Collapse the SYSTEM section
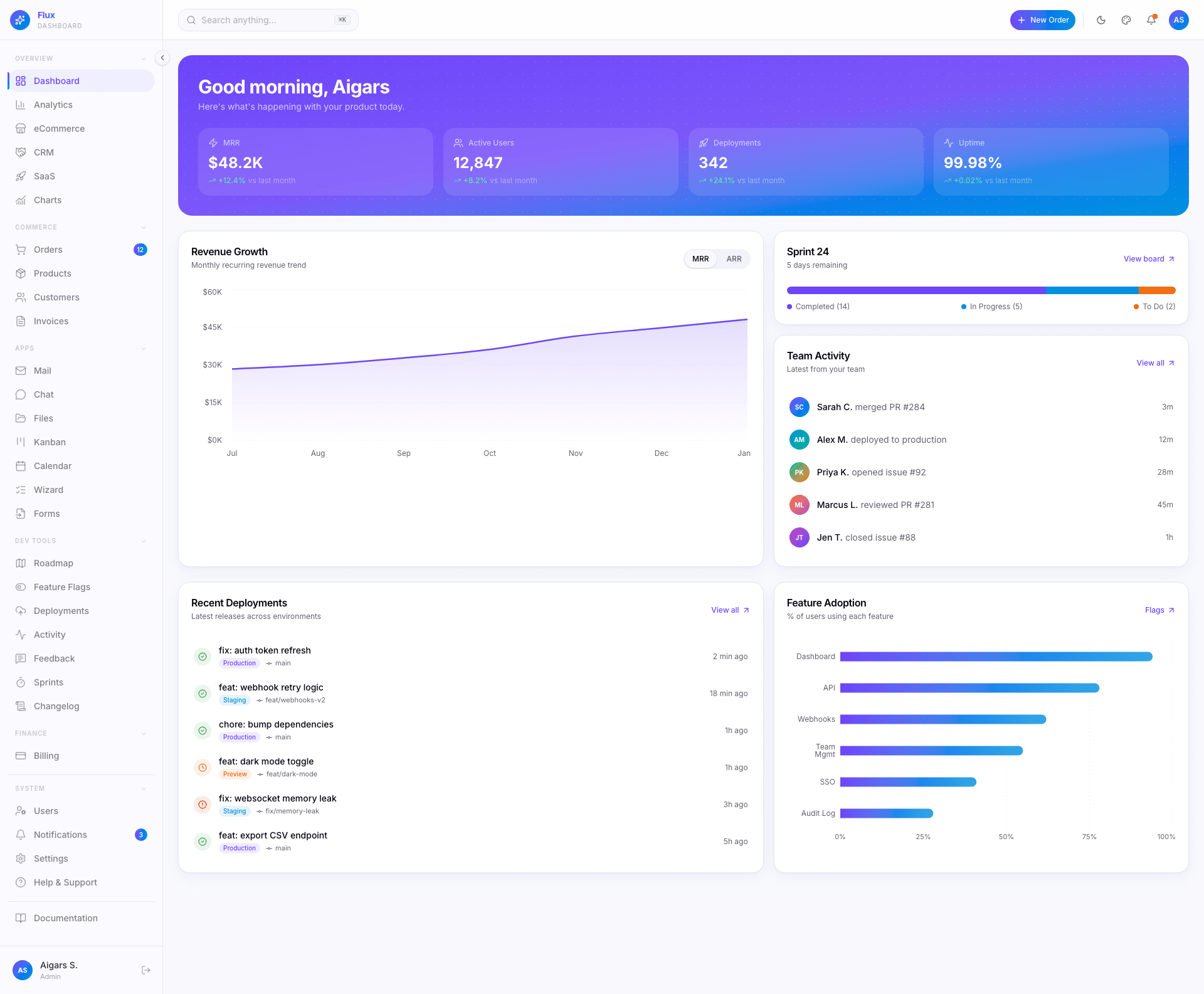This screenshot has width=1204, height=994. pyautogui.click(x=144, y=788)
